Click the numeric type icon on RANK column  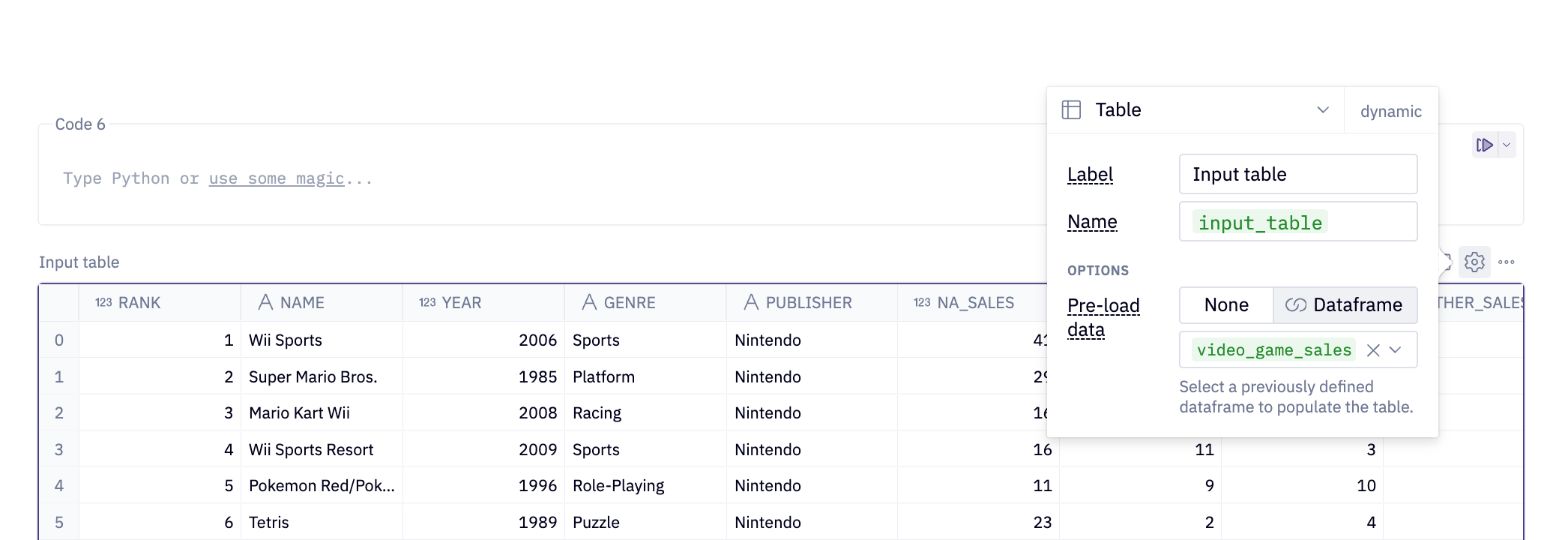[x=103, y=303]
